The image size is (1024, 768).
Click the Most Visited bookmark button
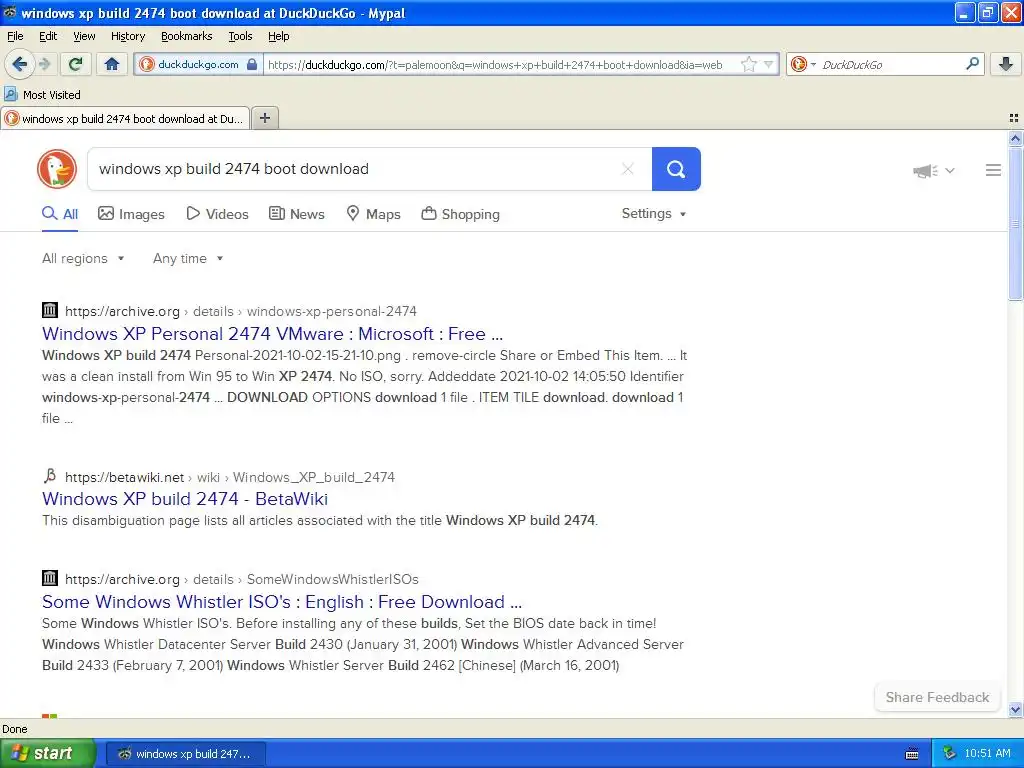tap(42, 95)
